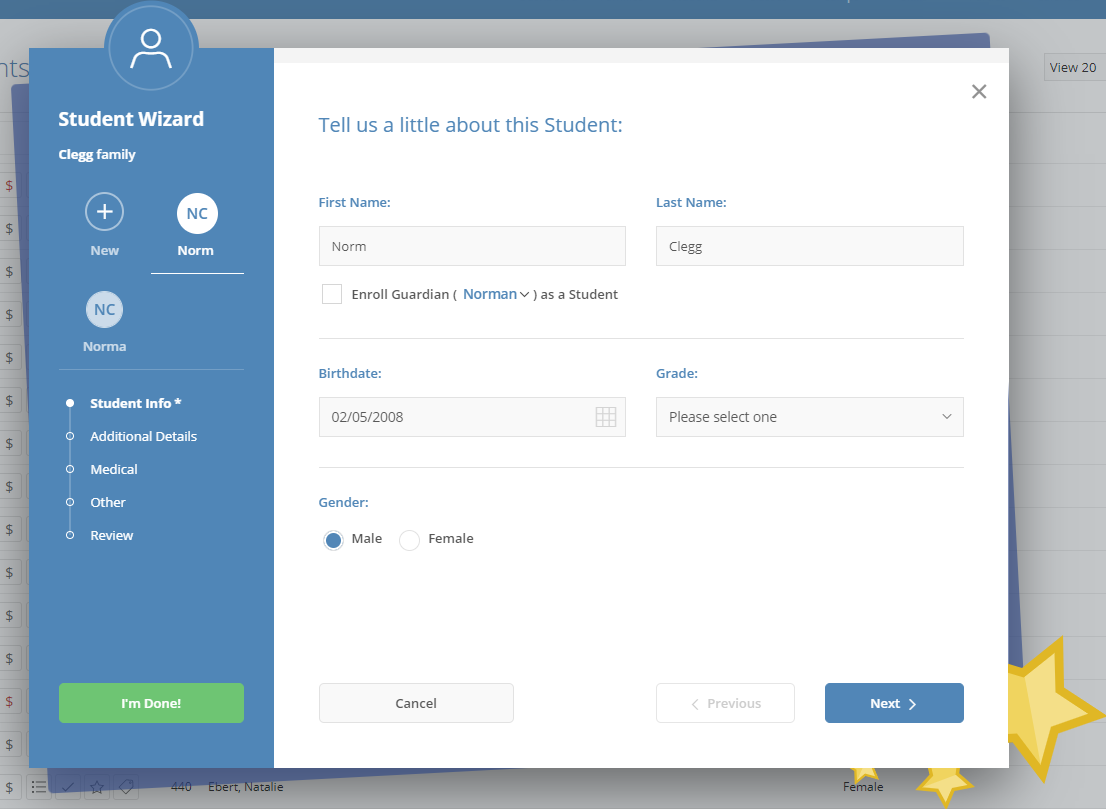Click into the First Name field

pyautogui.click(x=471, y=246)
